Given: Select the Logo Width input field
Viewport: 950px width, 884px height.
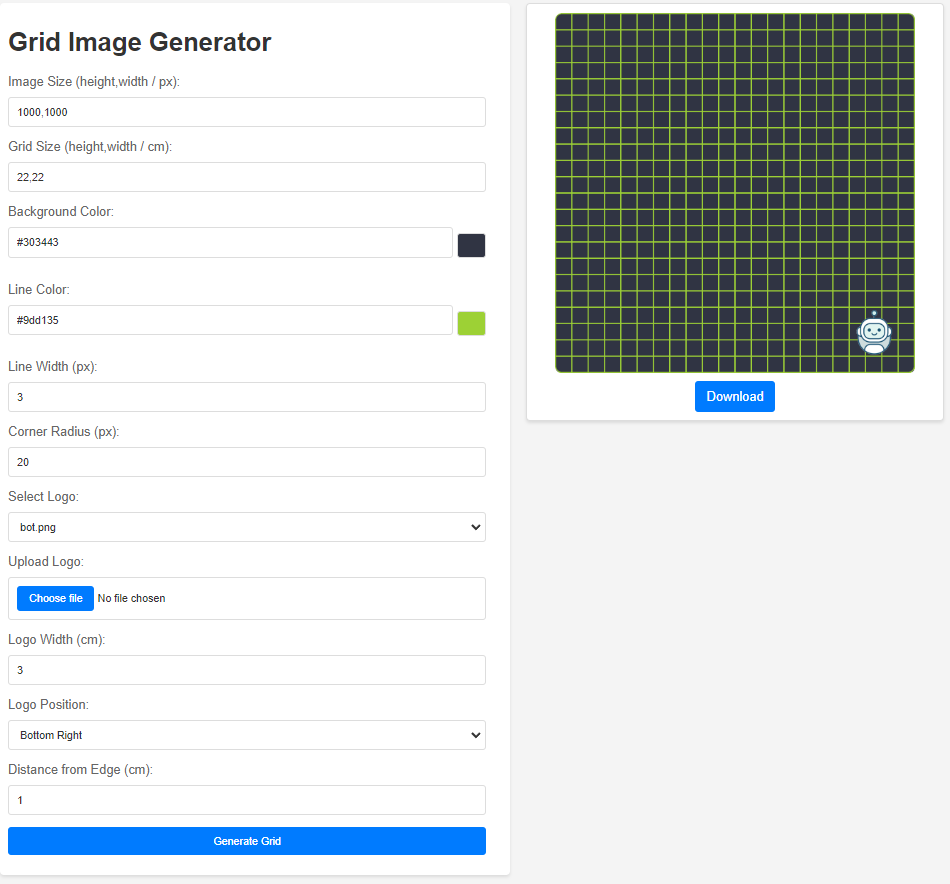Looking at the screenshot, I should click(x=246, y=670).
